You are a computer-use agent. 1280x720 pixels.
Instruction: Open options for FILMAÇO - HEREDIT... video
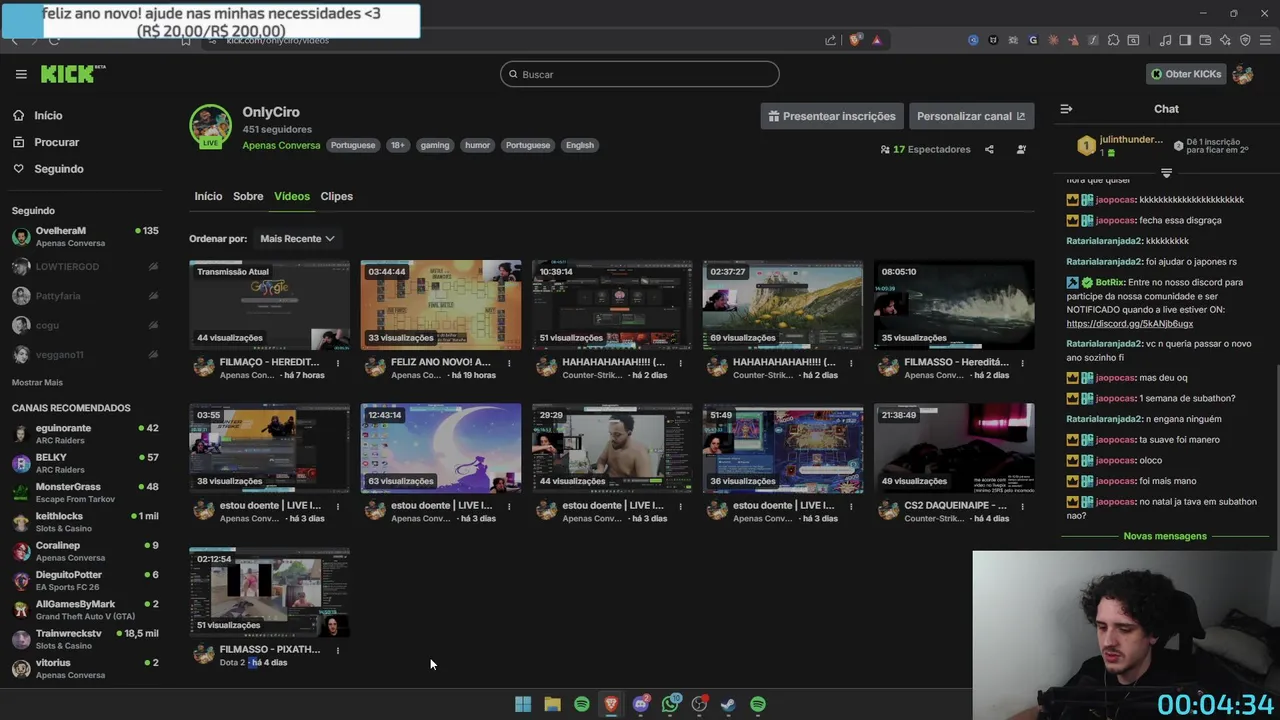click(x=338, y=363)
